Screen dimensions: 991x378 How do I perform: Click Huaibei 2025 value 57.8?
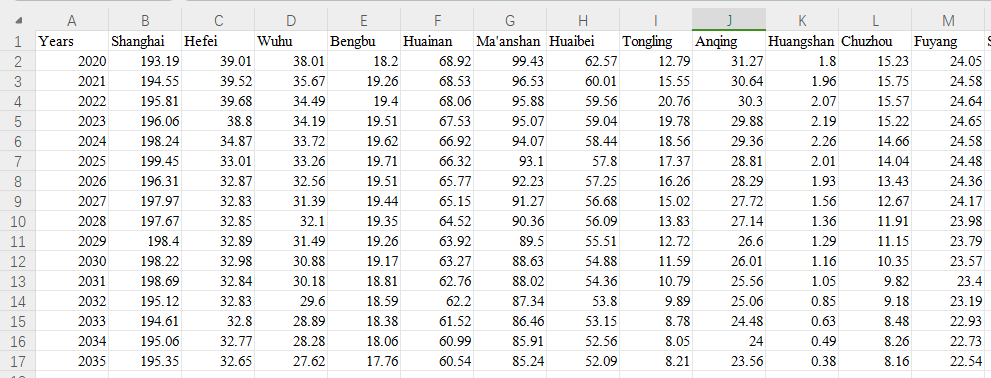point(583,161)
